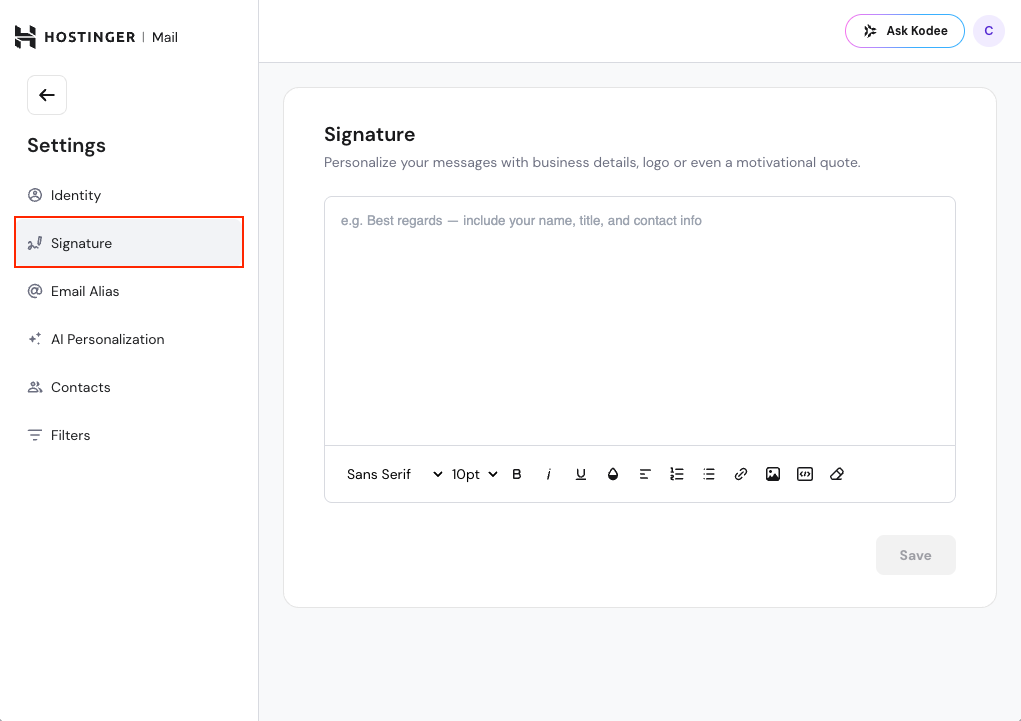The width and height of the screenshot is (1021, 721).
Task: Insert a hyperlink into signature
Action: click(741, 474)
